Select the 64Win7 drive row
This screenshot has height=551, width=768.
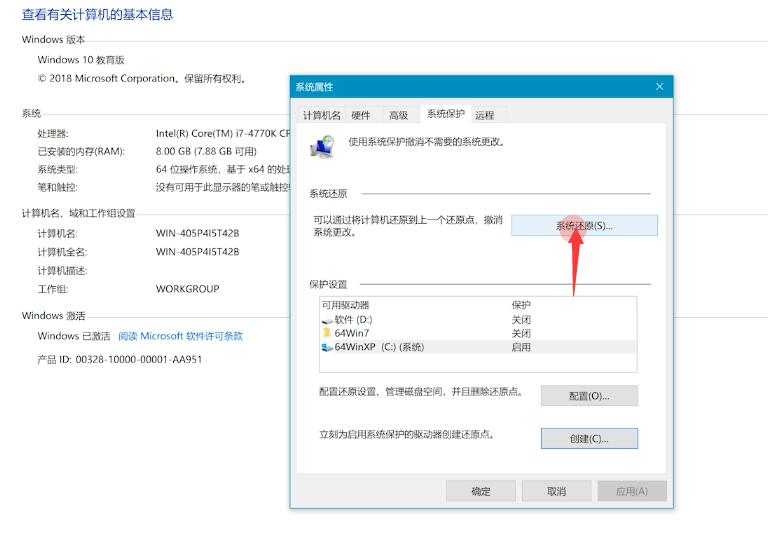click(478, 333)
